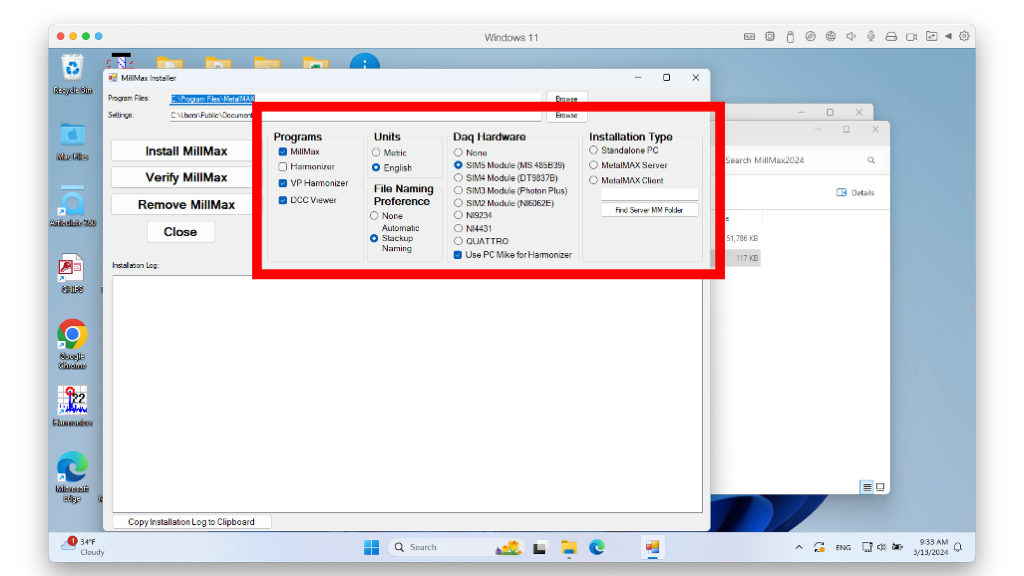Browse for the Program Files folder
The height and width of the screenshot is (576, 1024).
pyautogui.click(x=566, y=99)
